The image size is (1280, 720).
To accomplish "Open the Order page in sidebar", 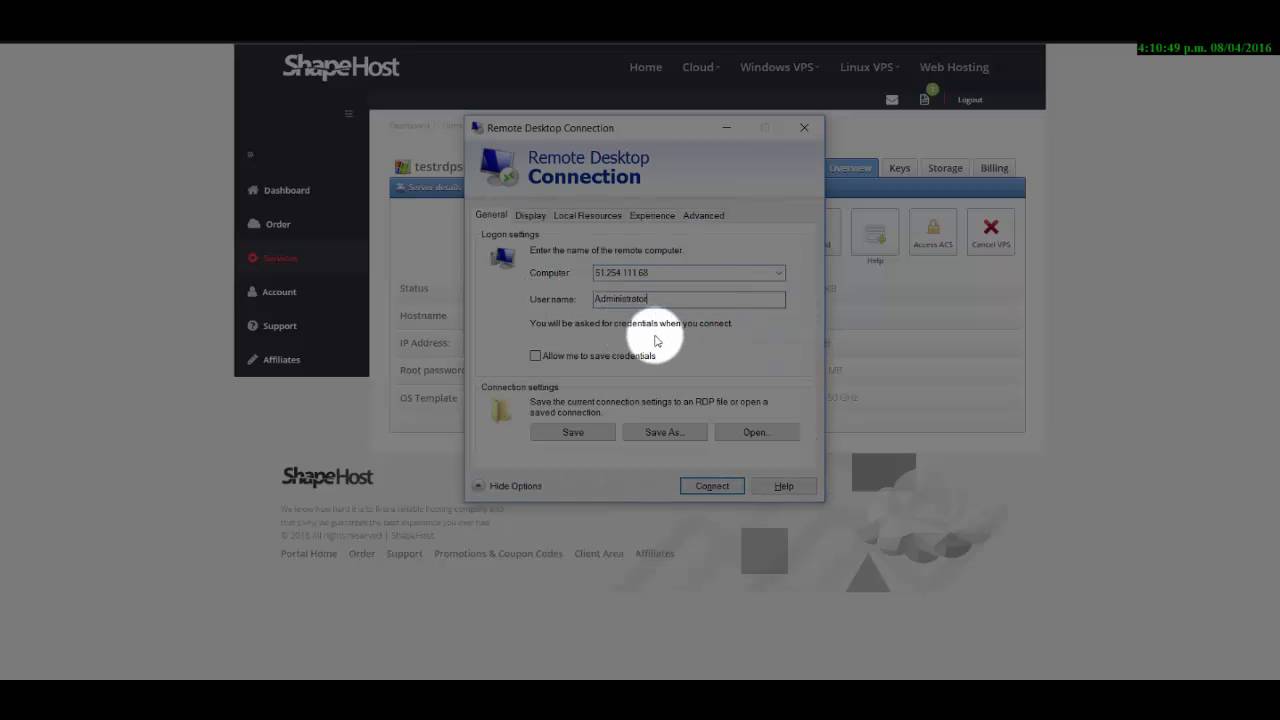I will click(x=270, y=224).
